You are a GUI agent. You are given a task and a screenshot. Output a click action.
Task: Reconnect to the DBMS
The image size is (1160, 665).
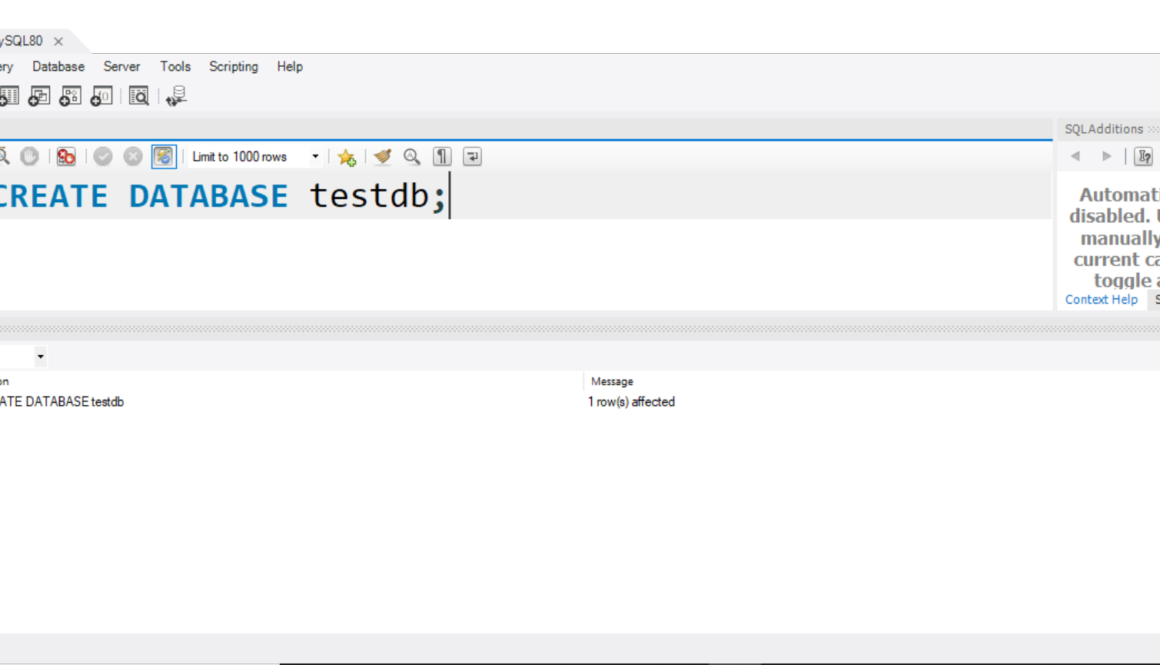[177, 96]
